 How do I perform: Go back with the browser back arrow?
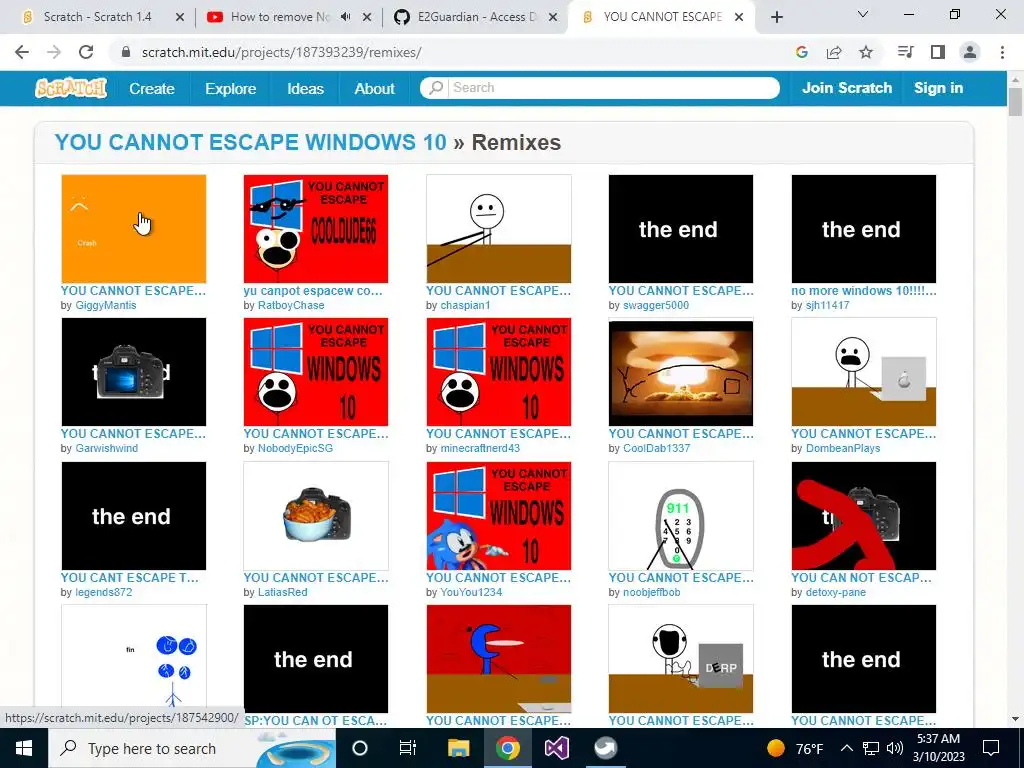tap(22, 52)
